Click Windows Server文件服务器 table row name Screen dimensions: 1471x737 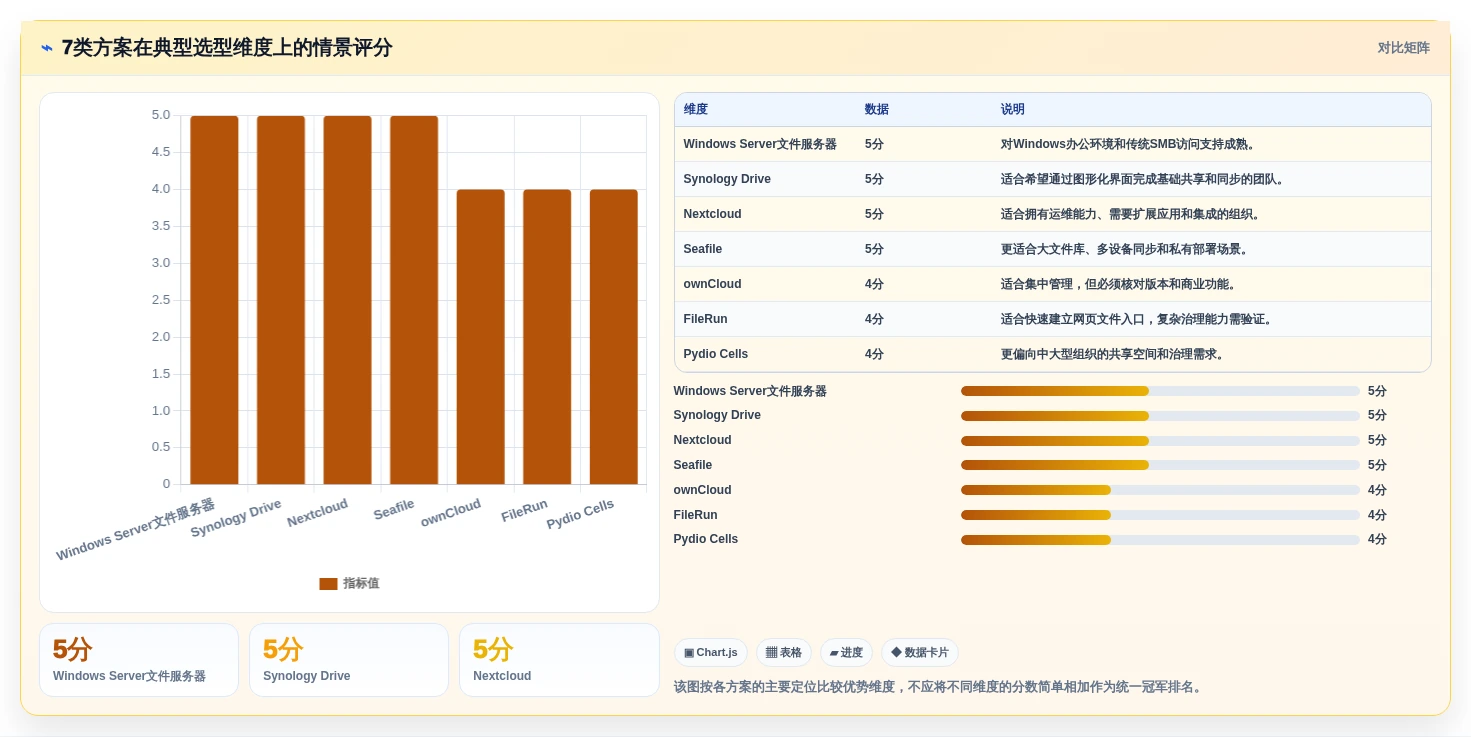tap(760, 144)
